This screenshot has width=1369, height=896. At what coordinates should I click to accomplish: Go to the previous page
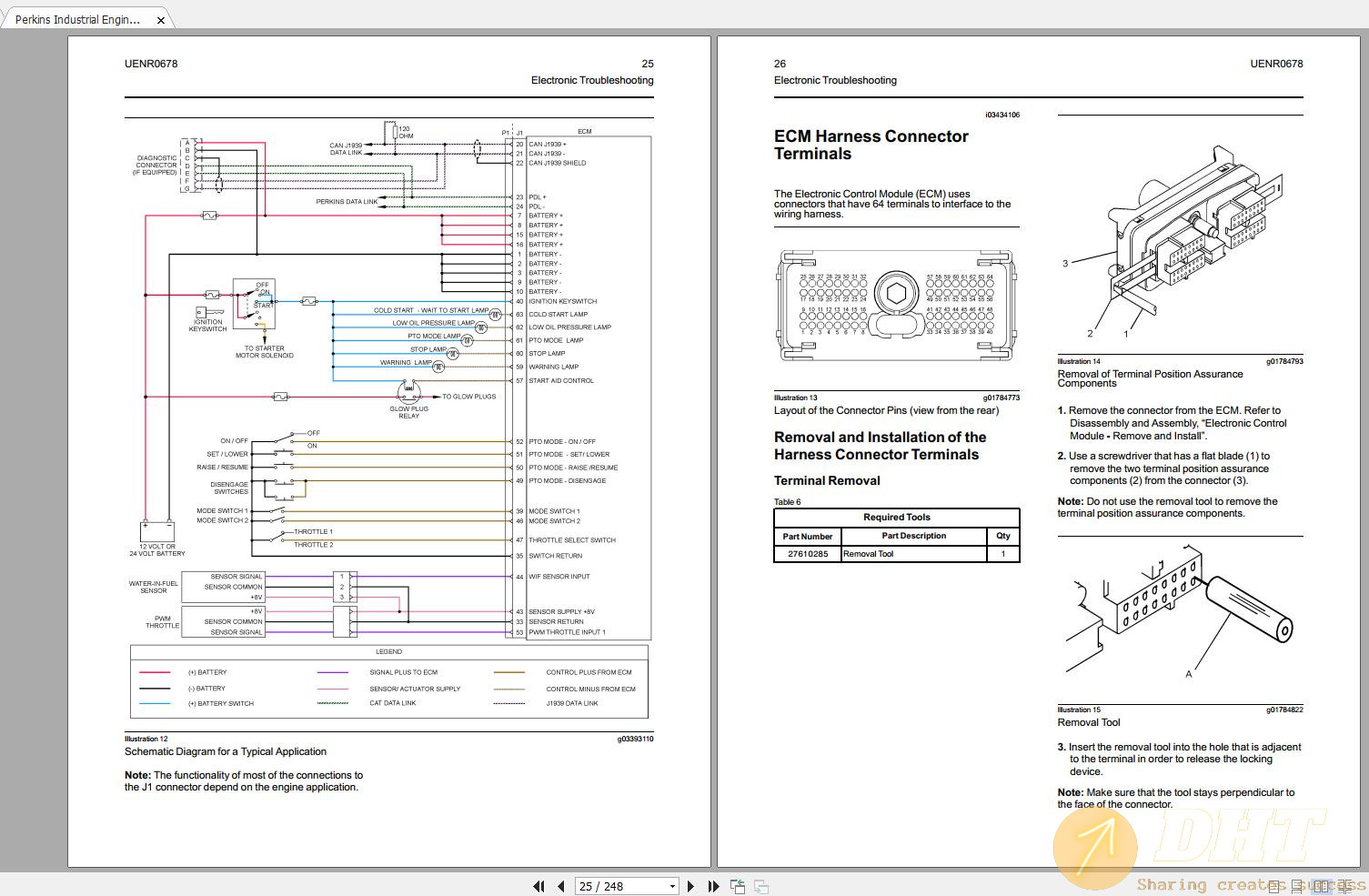pos(560,886)
